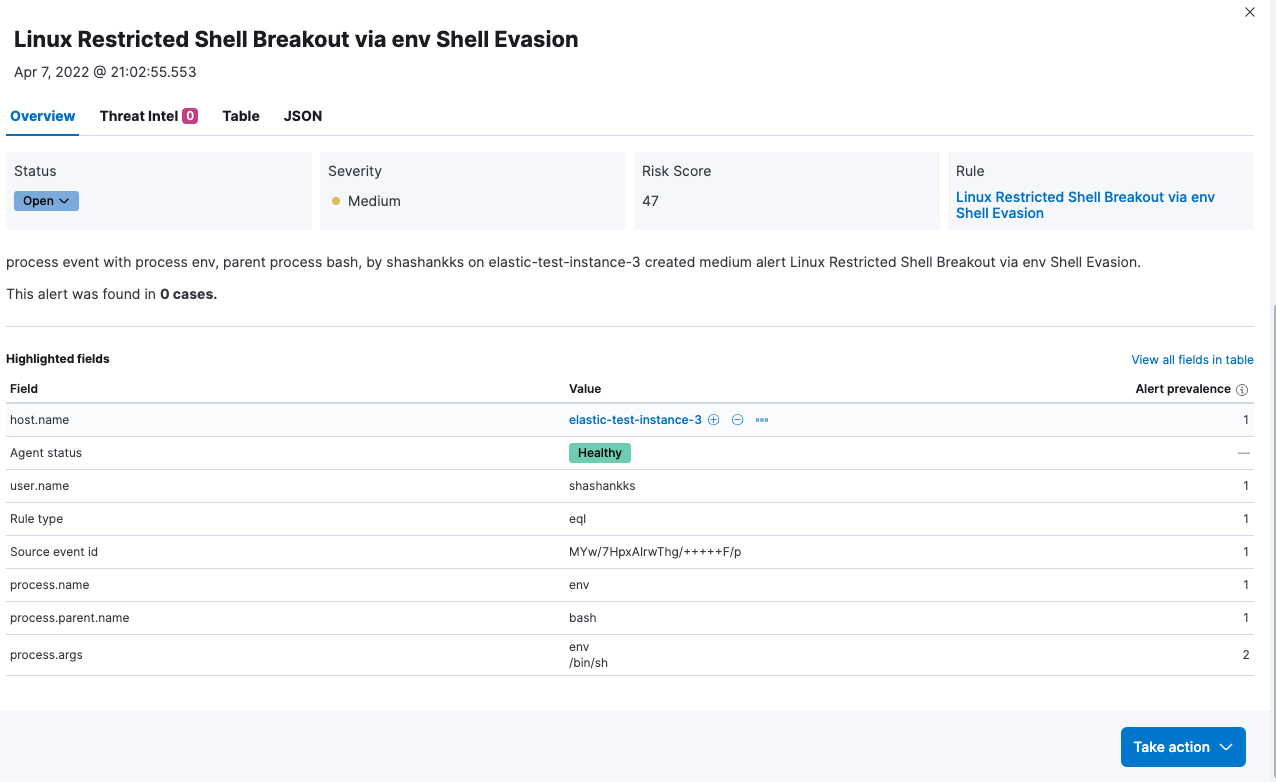This screenshot has width=1276, height=782.
Task: Click the Value column header
Action: 585,389
